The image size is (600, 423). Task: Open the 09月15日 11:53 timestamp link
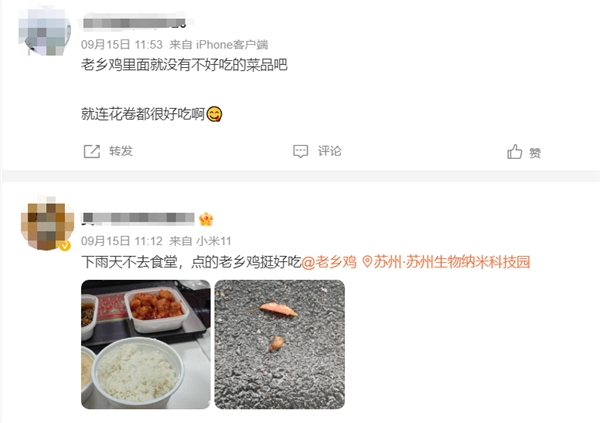click(122, 45)
